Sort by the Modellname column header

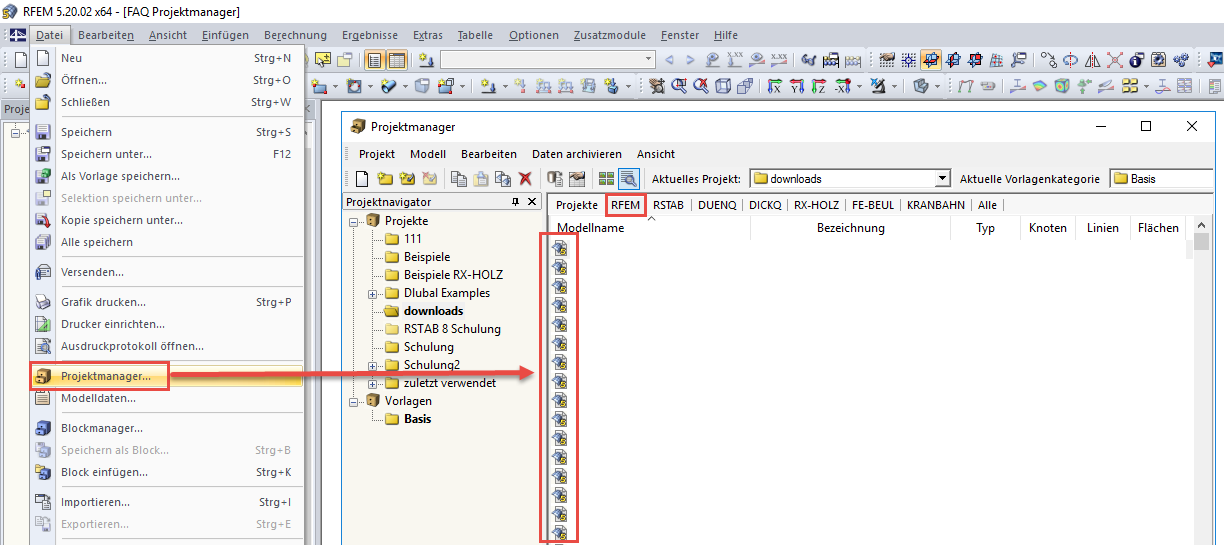point(650,228)
